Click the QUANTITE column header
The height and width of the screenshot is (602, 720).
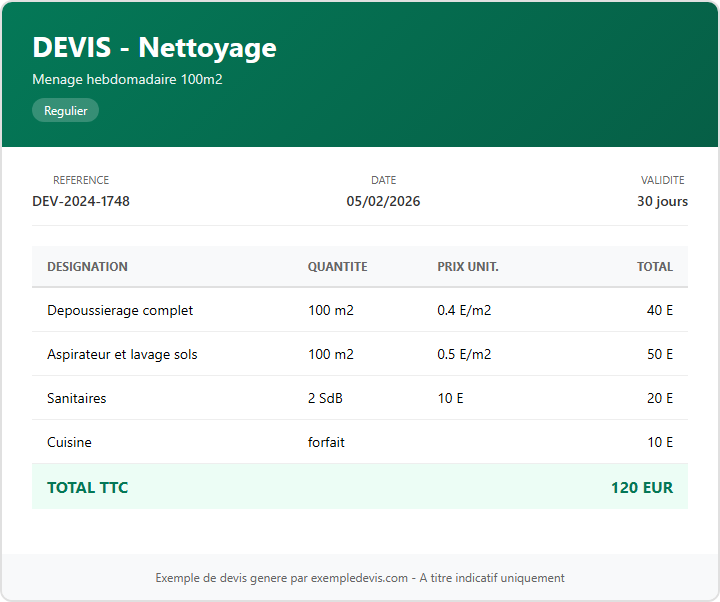pos(337,267)
